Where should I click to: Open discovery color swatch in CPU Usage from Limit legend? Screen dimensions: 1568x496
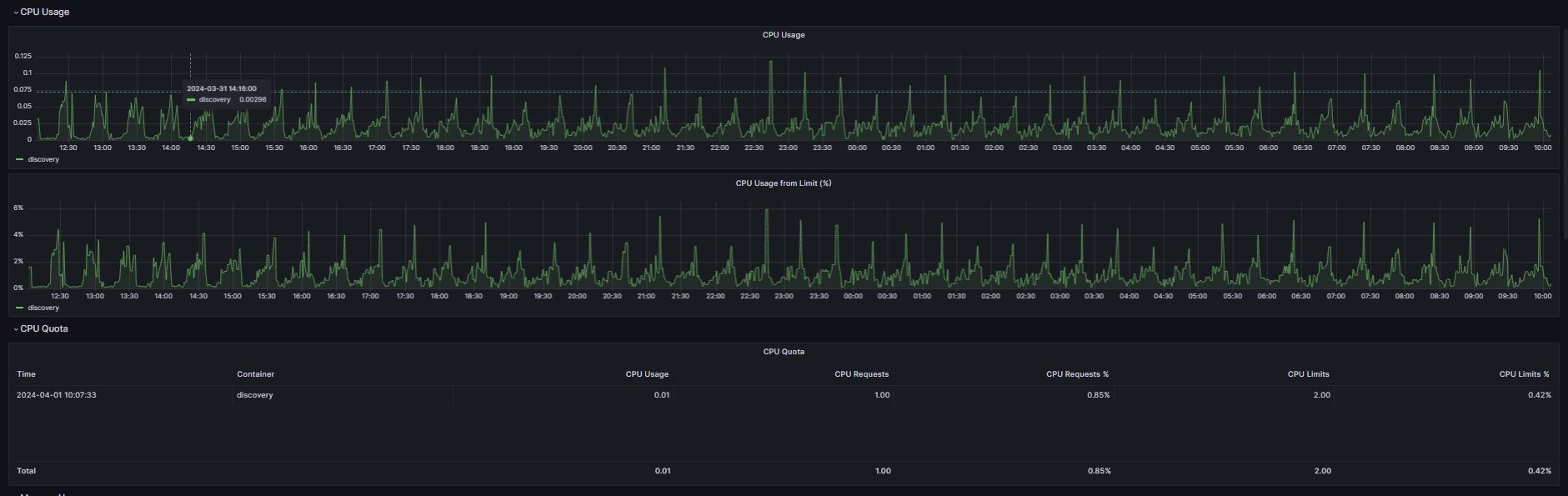click(x=20, y=308)
